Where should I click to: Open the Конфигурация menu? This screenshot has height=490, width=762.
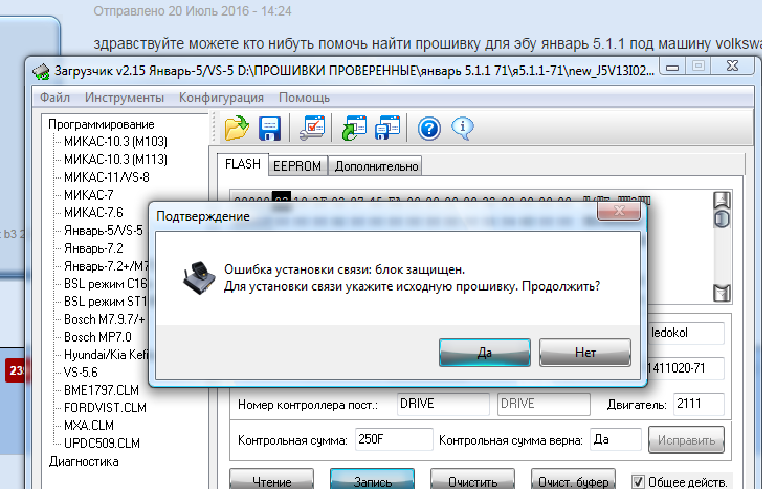(x=221, y=98)
